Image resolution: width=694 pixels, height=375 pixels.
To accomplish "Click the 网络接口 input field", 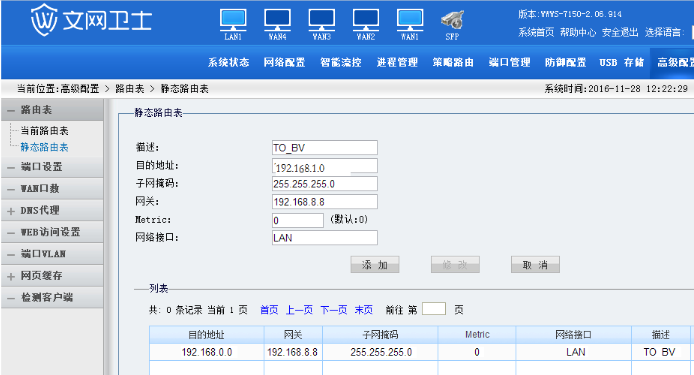I will 325,237.
